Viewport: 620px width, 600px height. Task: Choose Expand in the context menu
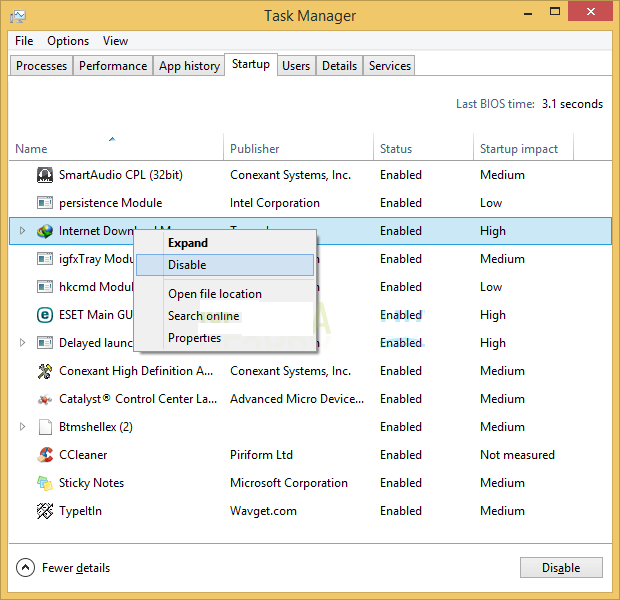(225, 243)
